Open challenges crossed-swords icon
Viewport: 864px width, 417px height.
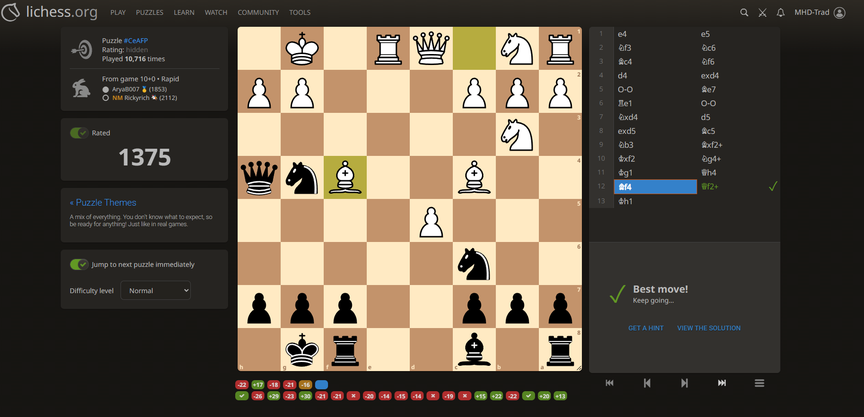762,13
